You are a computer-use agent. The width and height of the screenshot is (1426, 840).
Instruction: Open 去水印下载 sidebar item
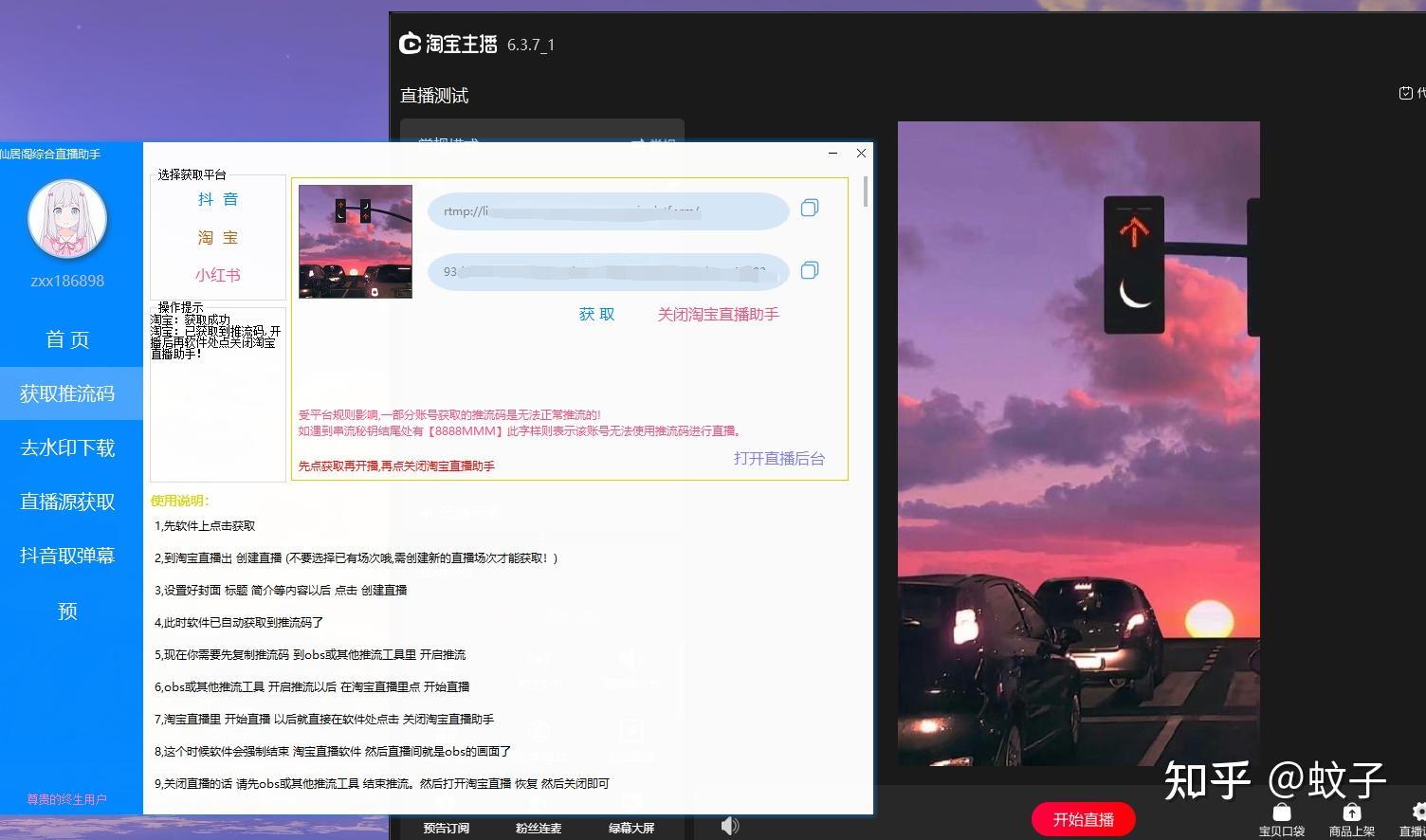67,447
